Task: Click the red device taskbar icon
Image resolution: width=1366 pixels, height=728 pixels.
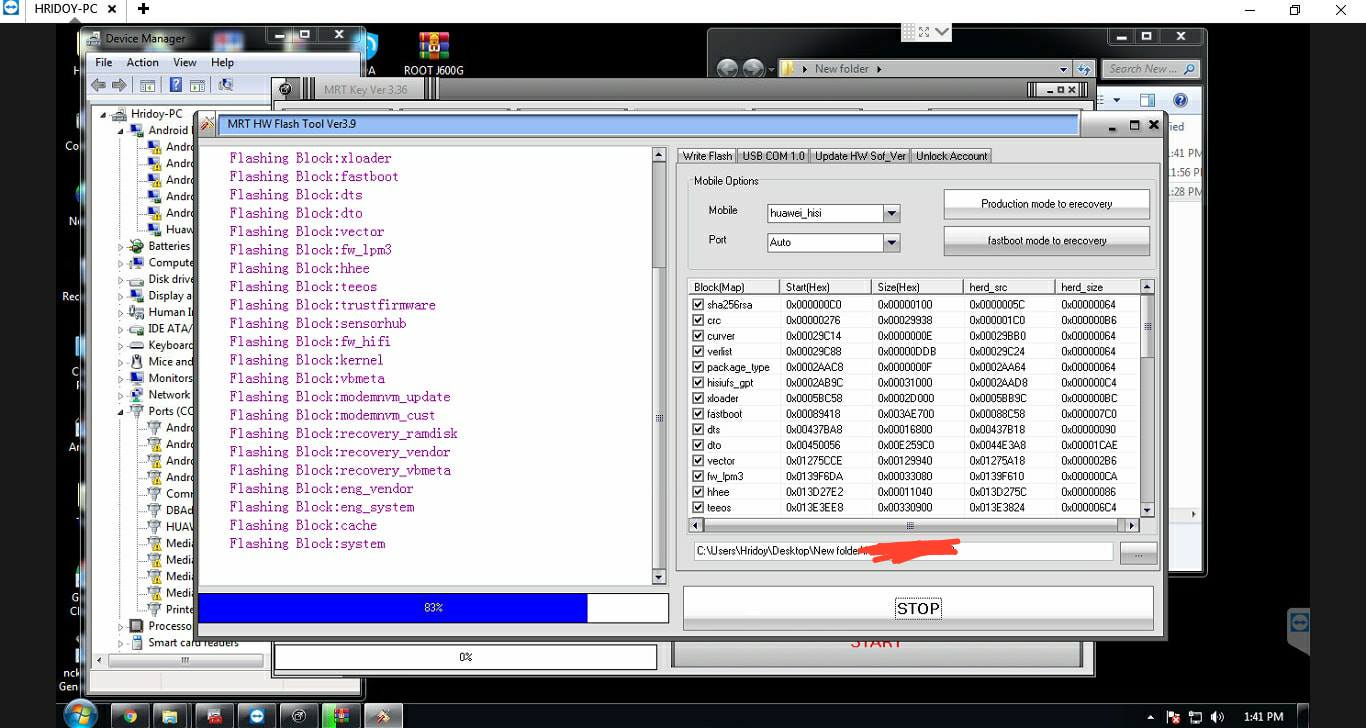Action: (214, 716)
